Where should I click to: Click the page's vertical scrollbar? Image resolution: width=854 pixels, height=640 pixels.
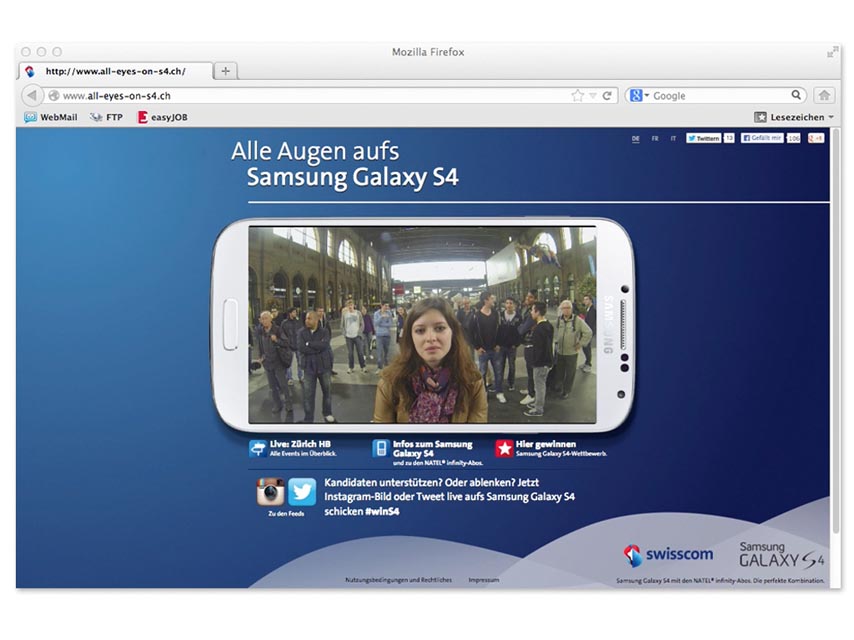pyautogui.click(x=835, y=332)
